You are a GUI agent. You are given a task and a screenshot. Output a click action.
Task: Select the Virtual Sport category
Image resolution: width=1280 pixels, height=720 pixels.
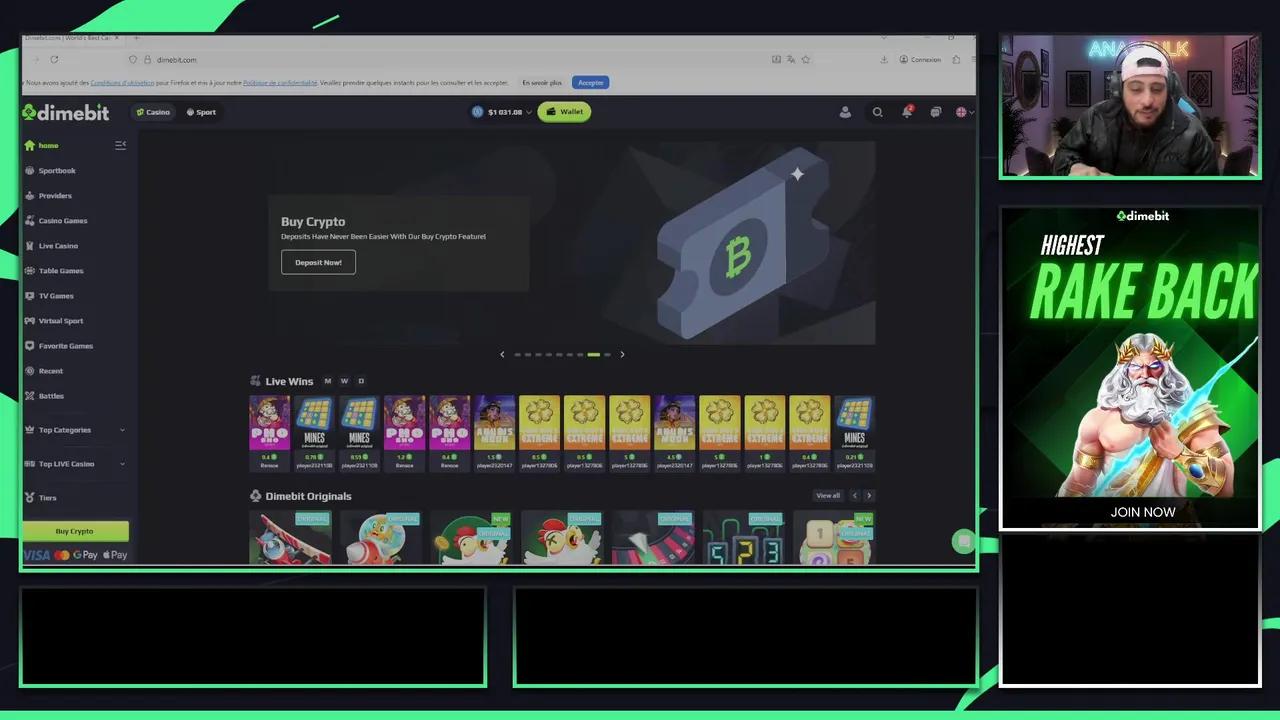point(60,320)
